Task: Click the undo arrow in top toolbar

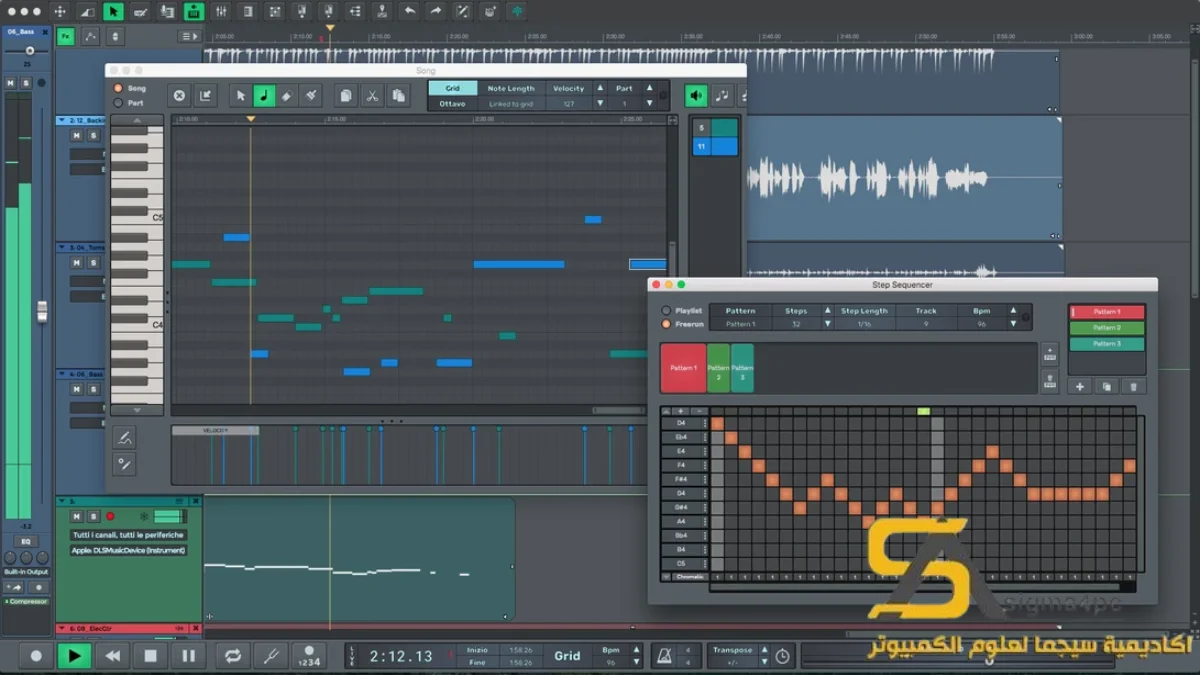Action: point(409,11)
